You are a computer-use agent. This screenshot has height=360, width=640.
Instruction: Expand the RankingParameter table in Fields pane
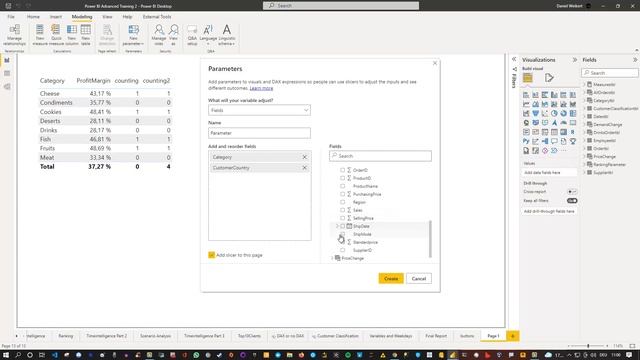pos(584,164)
